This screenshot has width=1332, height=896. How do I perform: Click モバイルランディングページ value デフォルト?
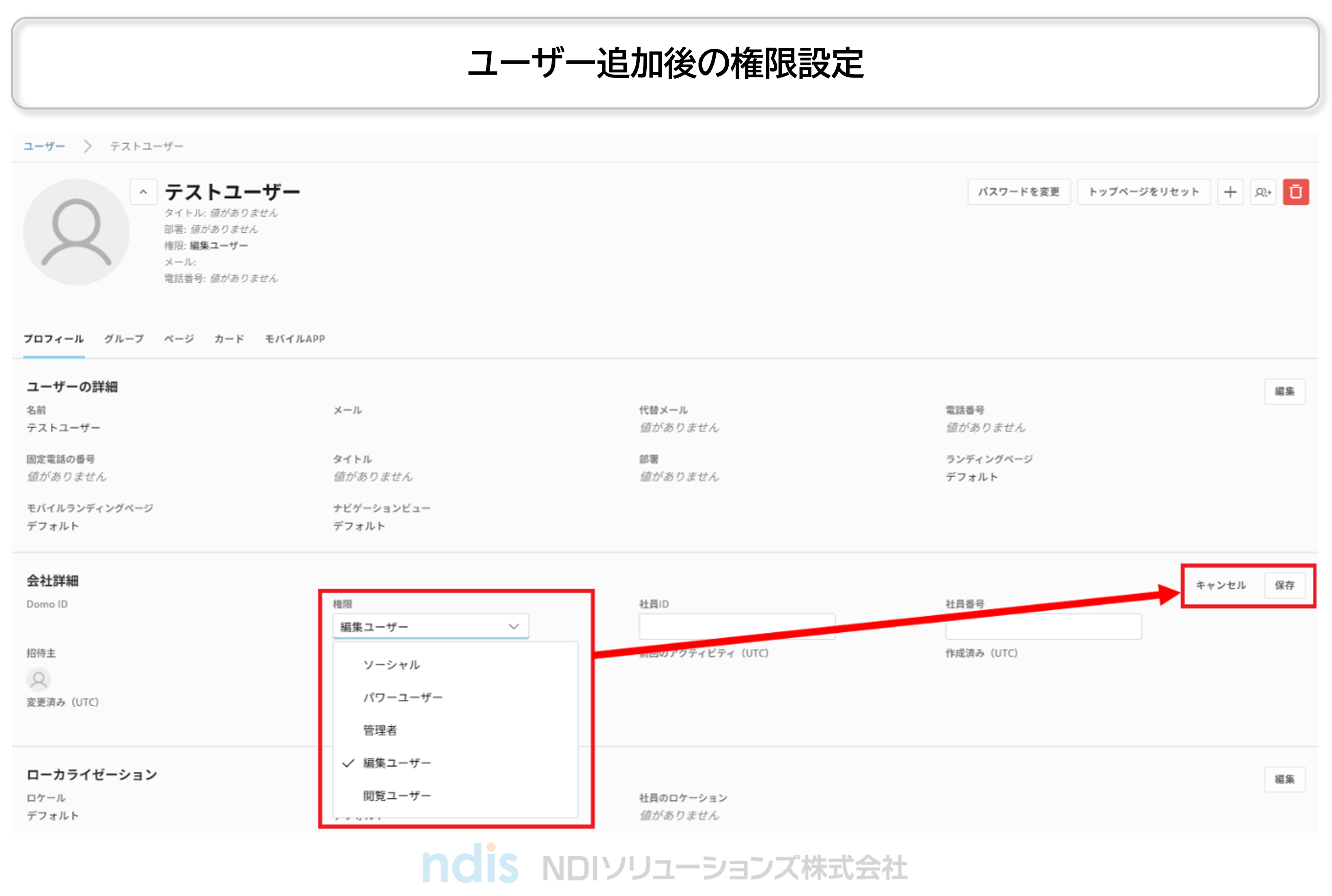(53, 526)
